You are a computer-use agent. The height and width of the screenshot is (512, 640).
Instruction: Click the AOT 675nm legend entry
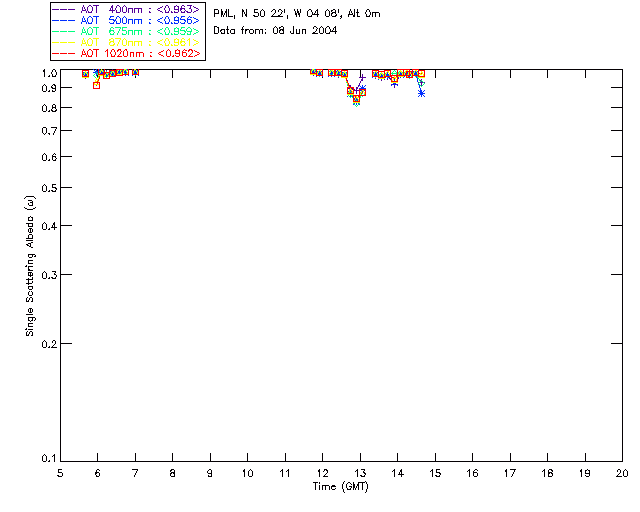126,31
